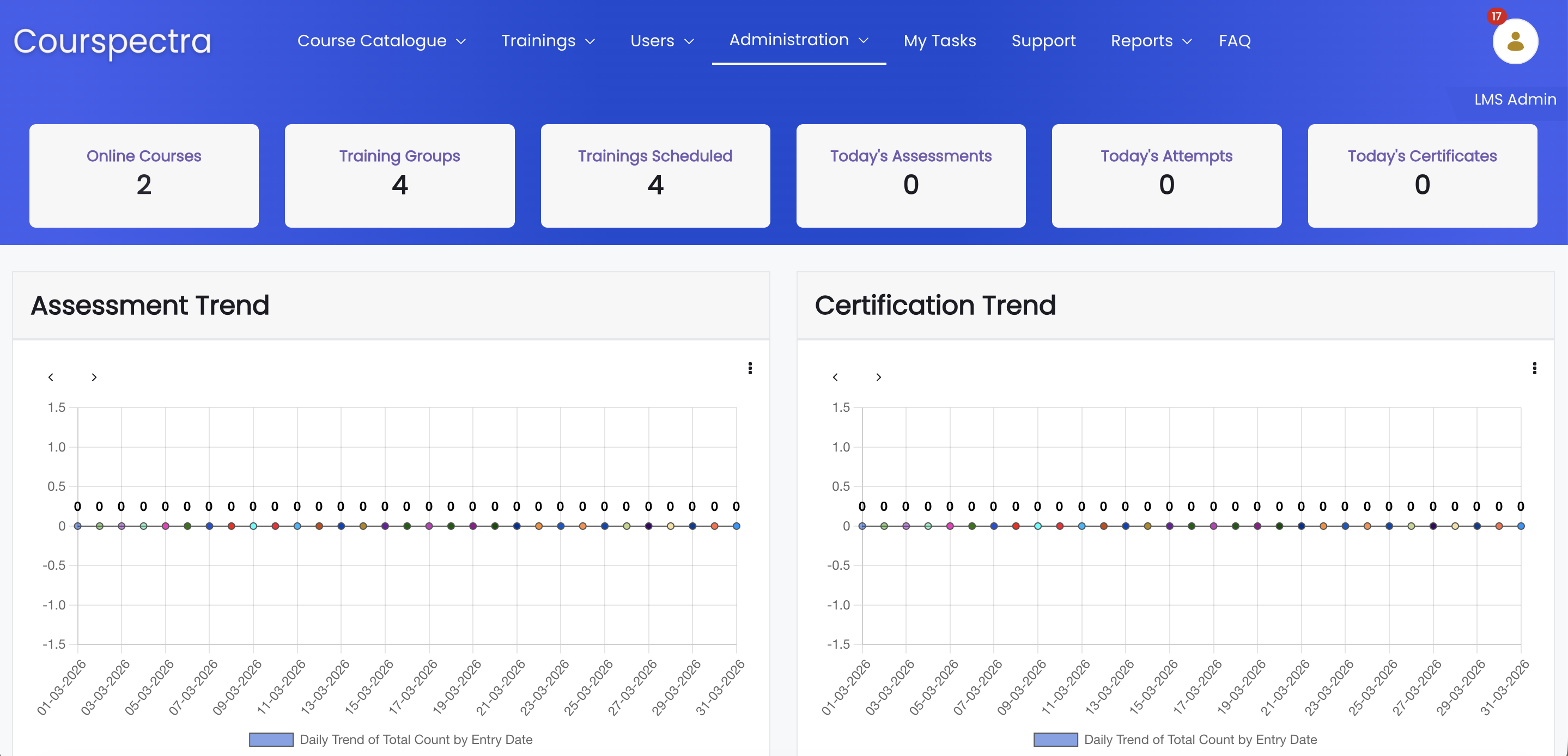Screen dimensions: 1568x756
Task: Open the user profile avatar icon
Action: tap(1515, 41)
